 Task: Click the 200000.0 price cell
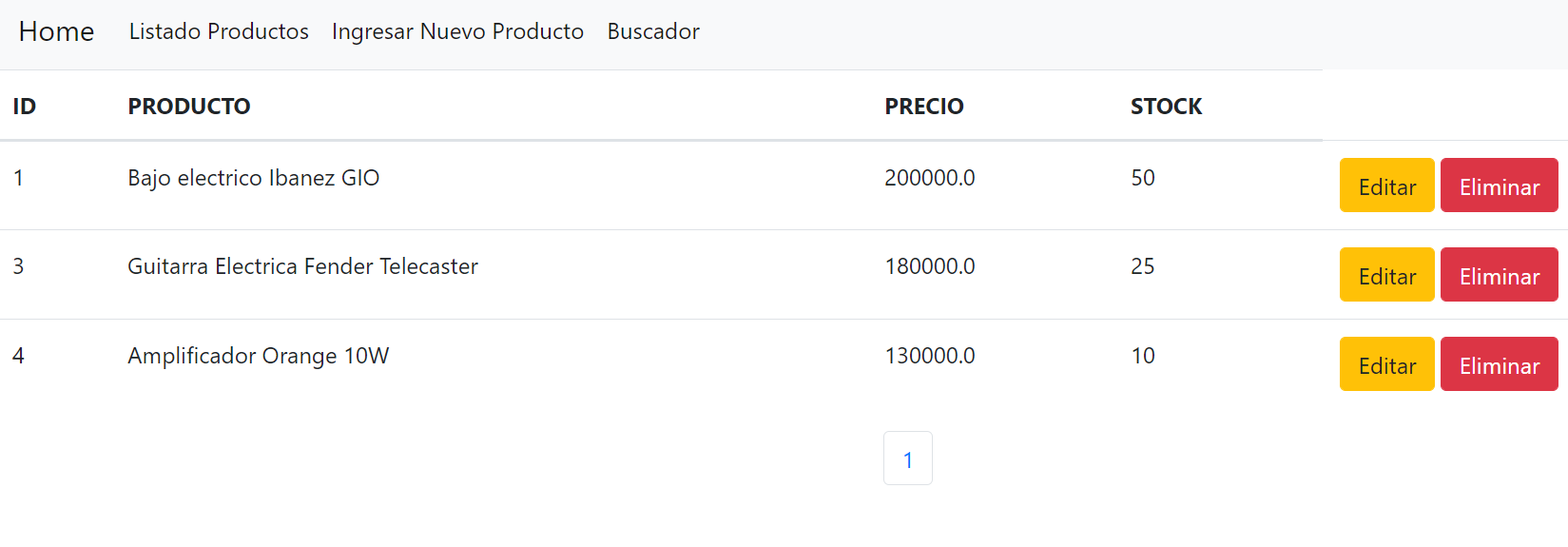point(930,178)
